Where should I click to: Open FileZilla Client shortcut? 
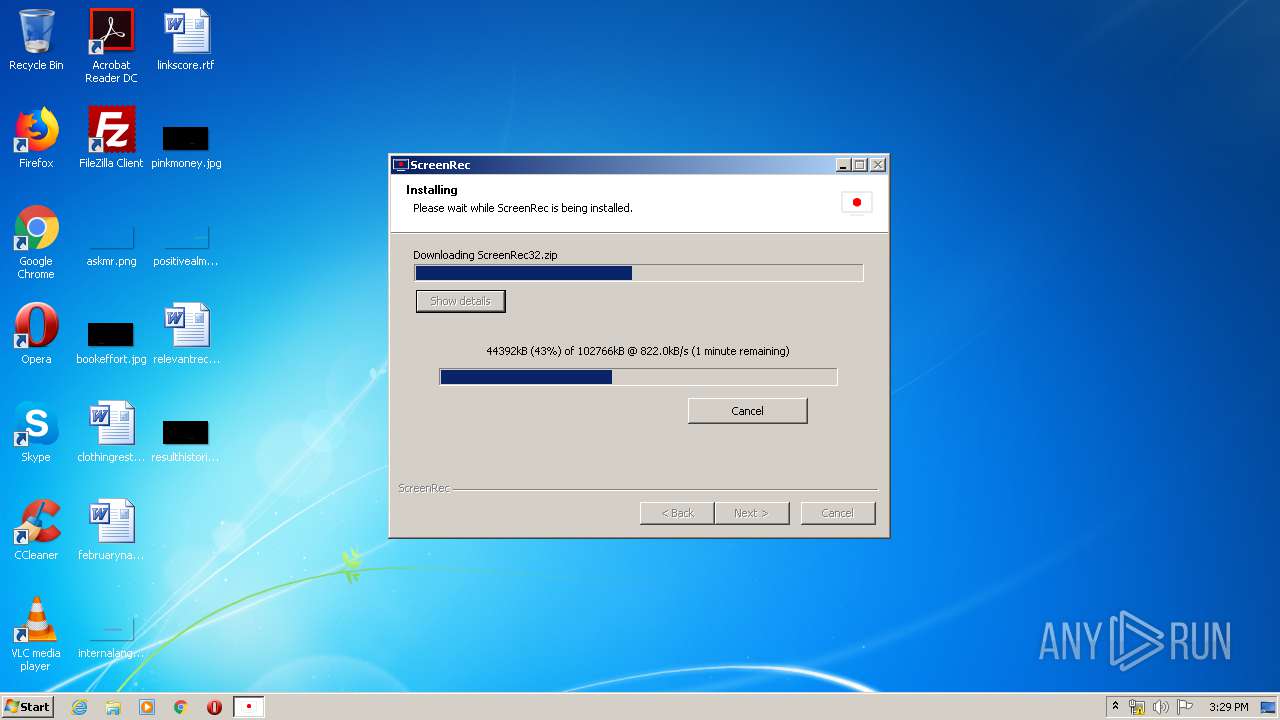[111, 138]
